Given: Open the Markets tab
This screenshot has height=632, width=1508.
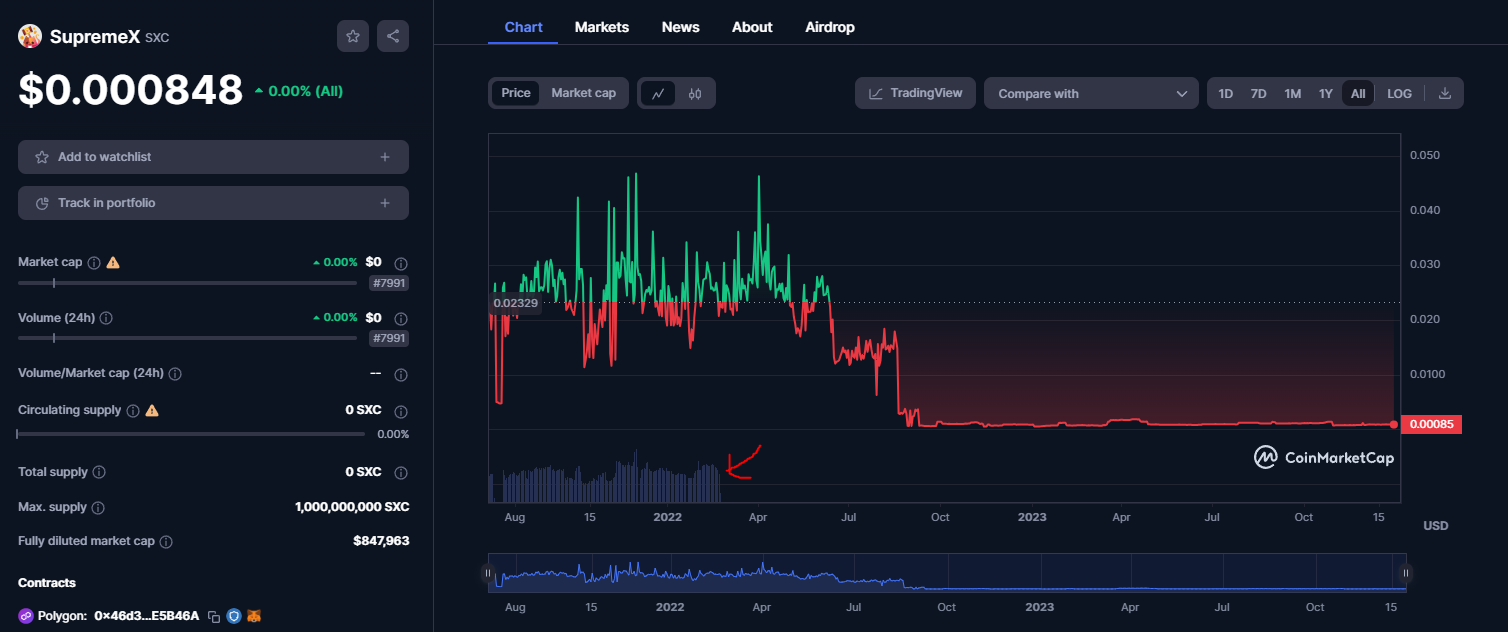Looking at the screenshot, I should tap(602, 27).
